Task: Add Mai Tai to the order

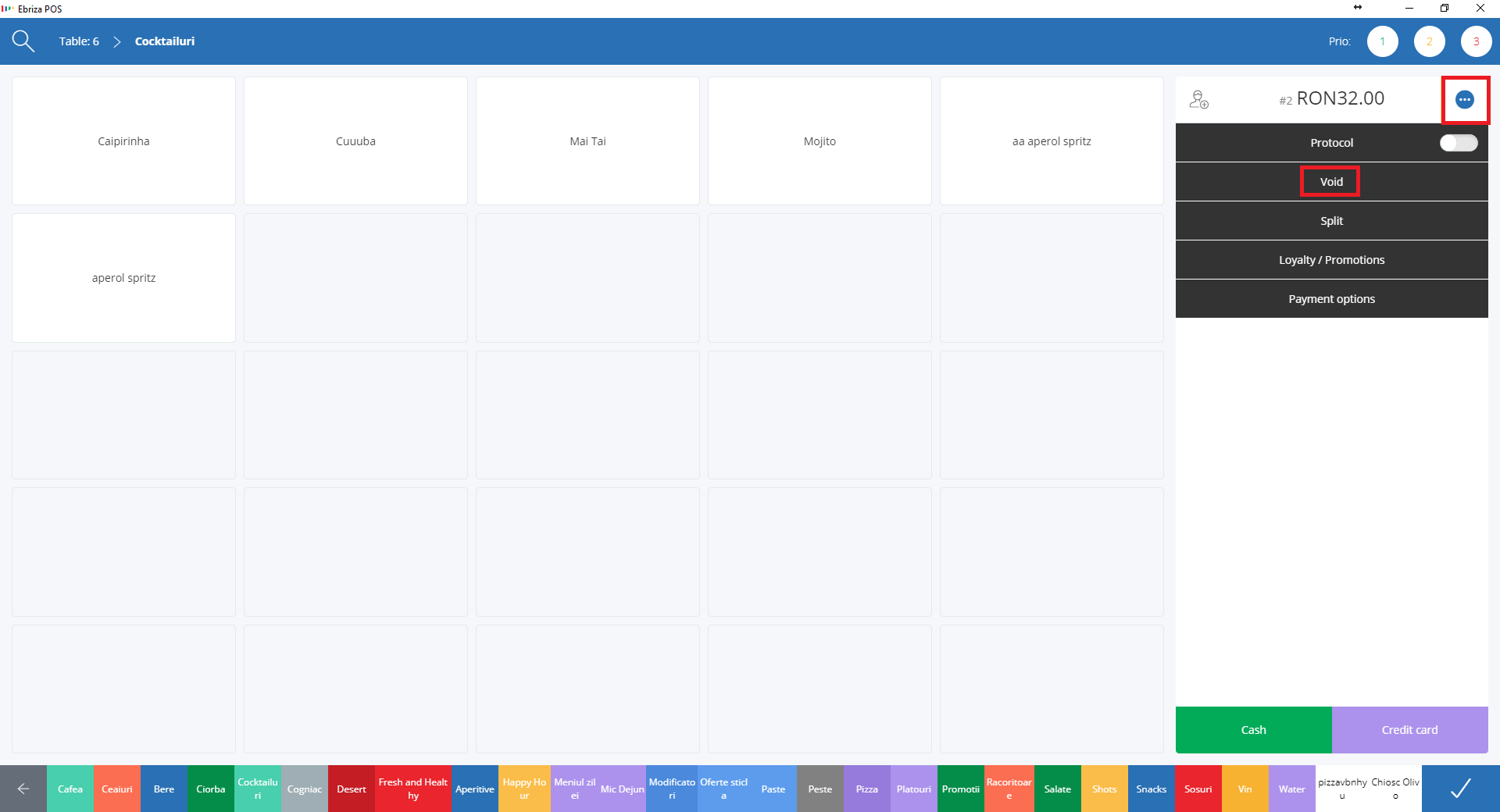Action: [587, 141]
